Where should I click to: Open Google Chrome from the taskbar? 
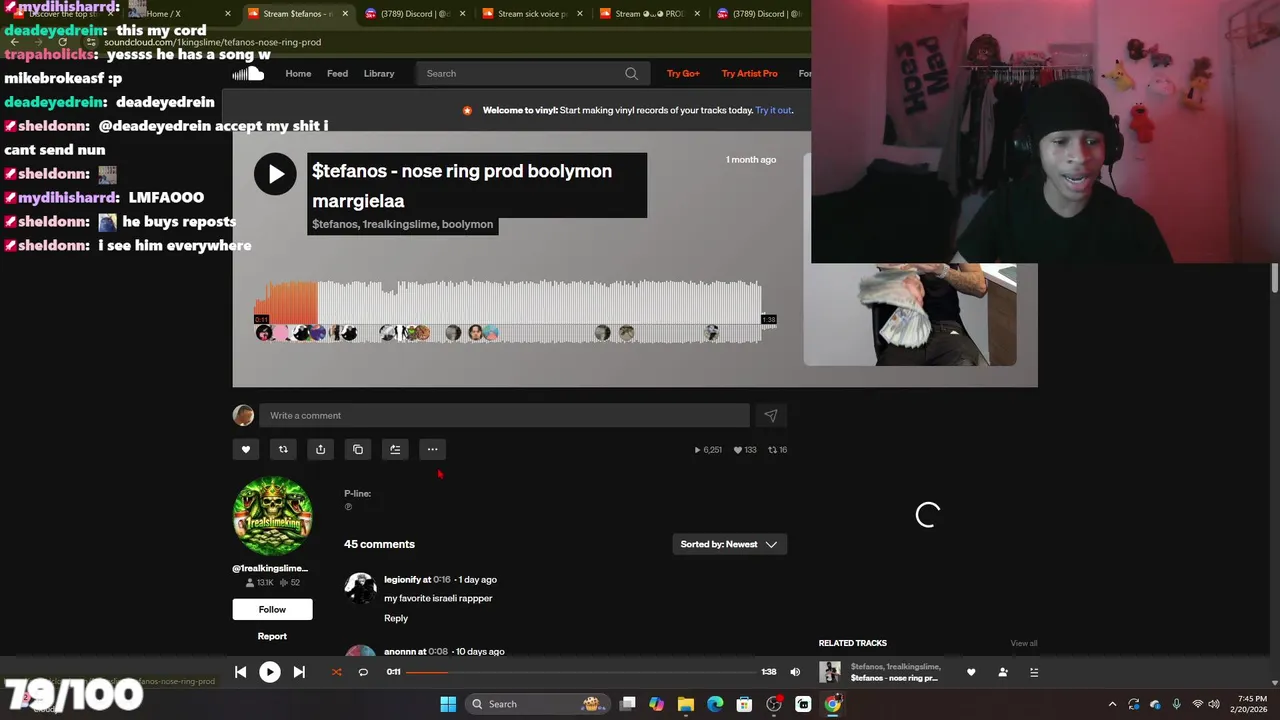tap(832, 704)
